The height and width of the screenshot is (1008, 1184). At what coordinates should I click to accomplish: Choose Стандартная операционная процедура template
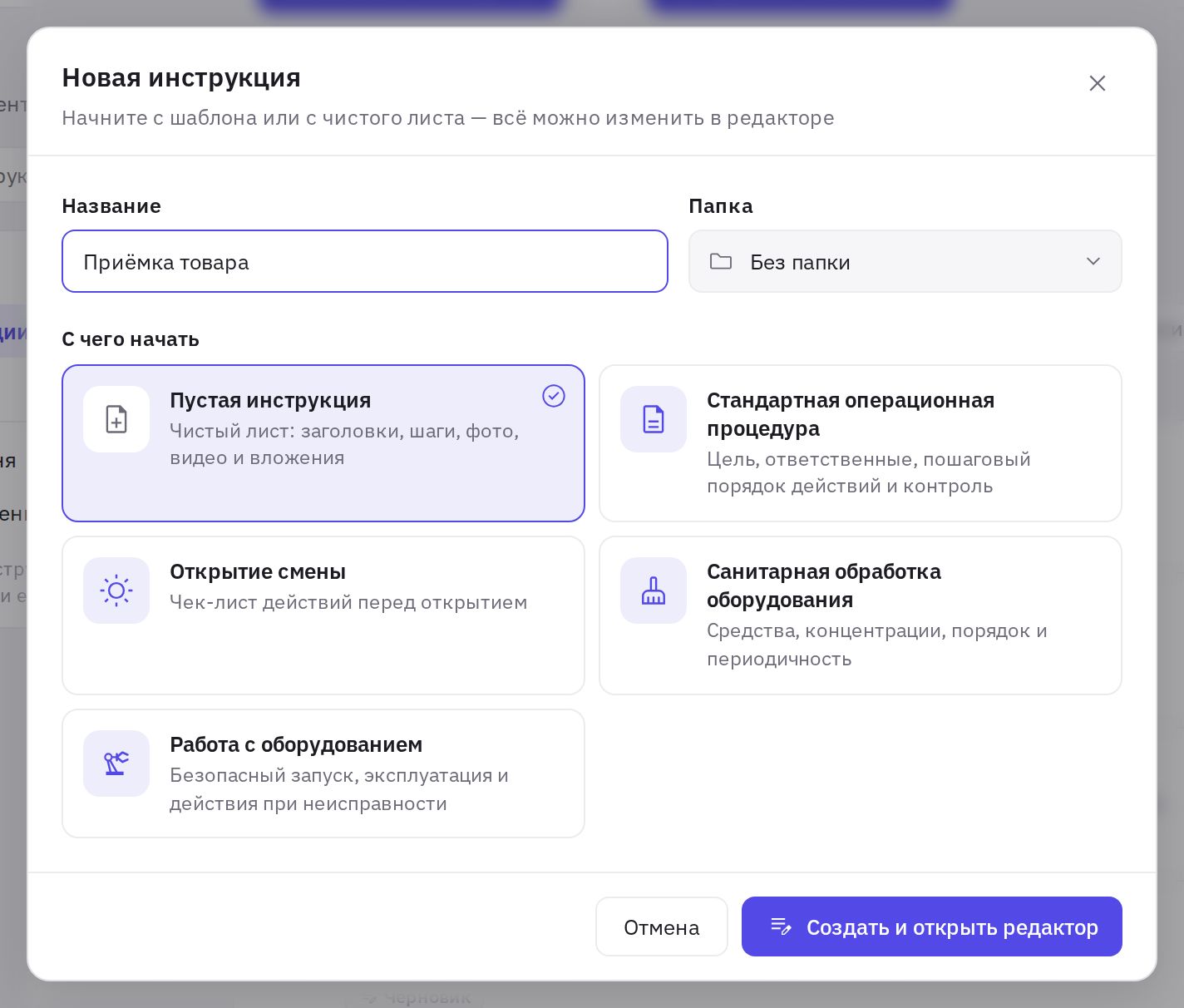click(861, 443)
